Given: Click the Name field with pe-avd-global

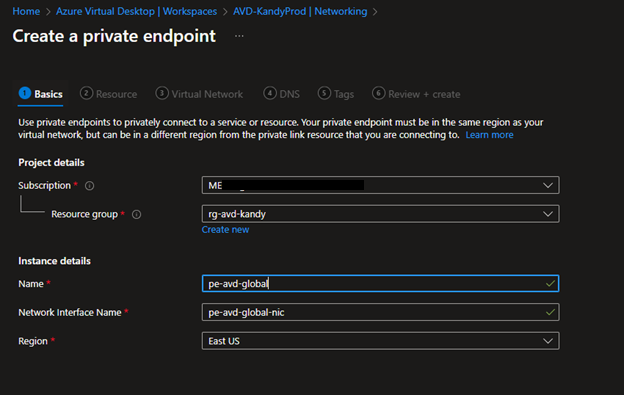Looking at the screenshot, I should [380, 284].
